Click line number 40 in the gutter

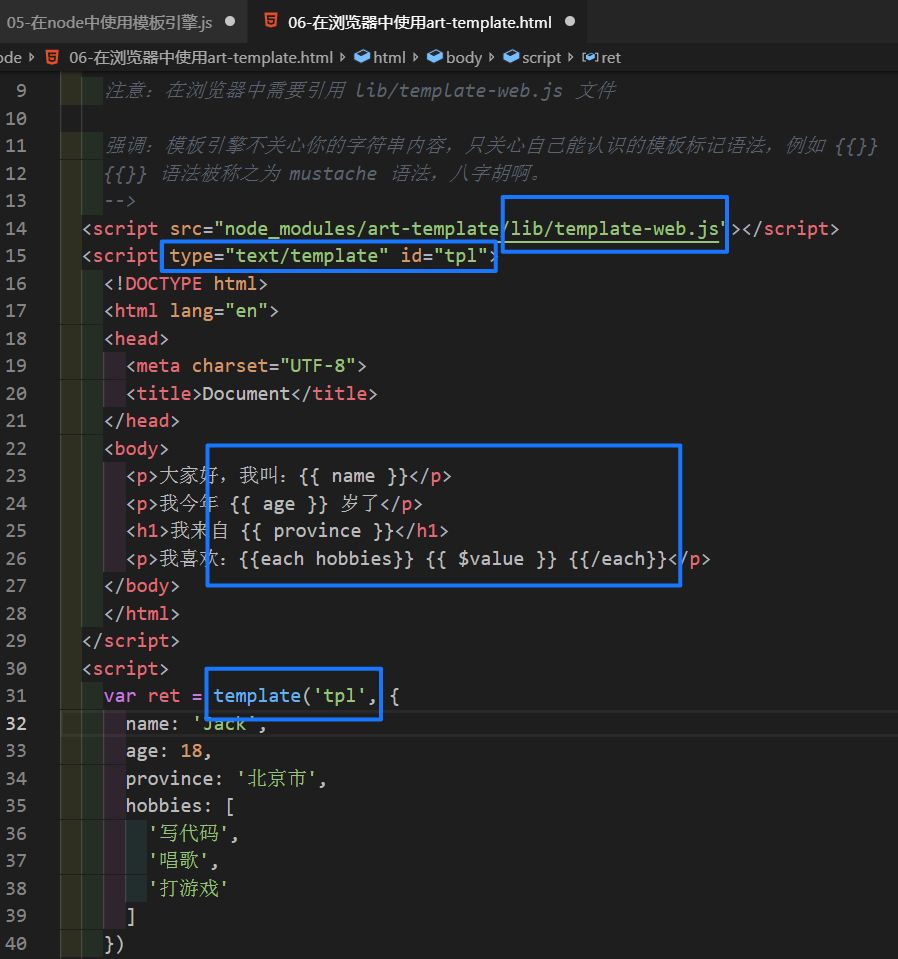click(16, 944)
